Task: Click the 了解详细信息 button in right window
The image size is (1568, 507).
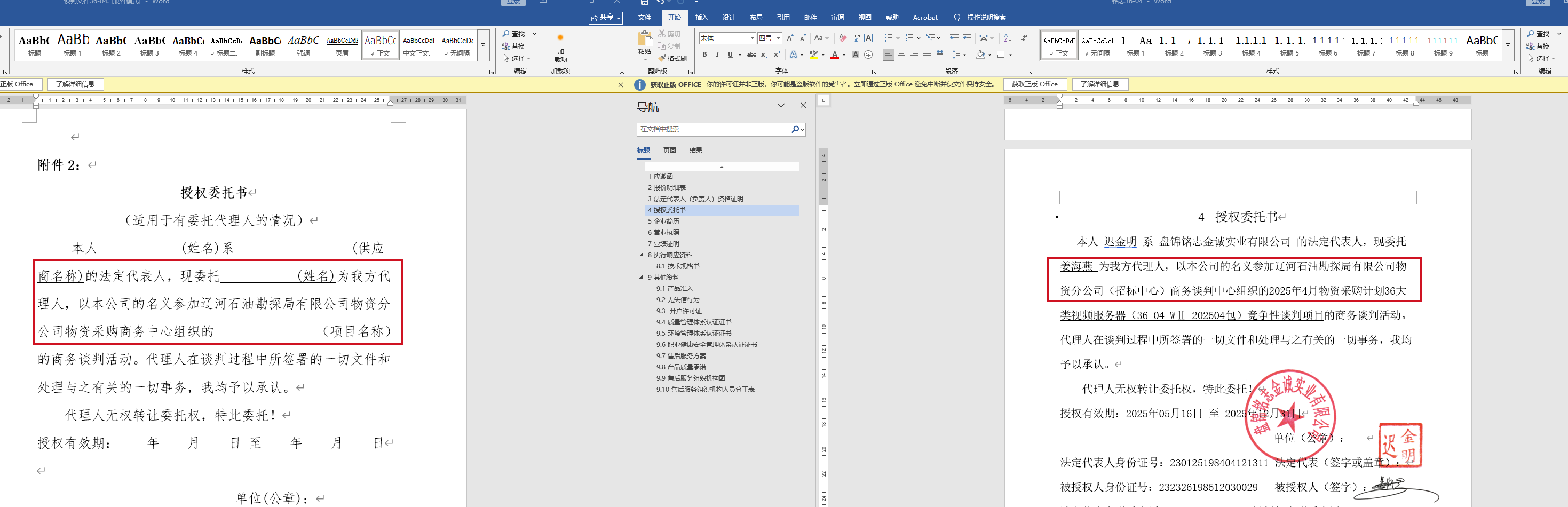Action: click(1099, 85)
